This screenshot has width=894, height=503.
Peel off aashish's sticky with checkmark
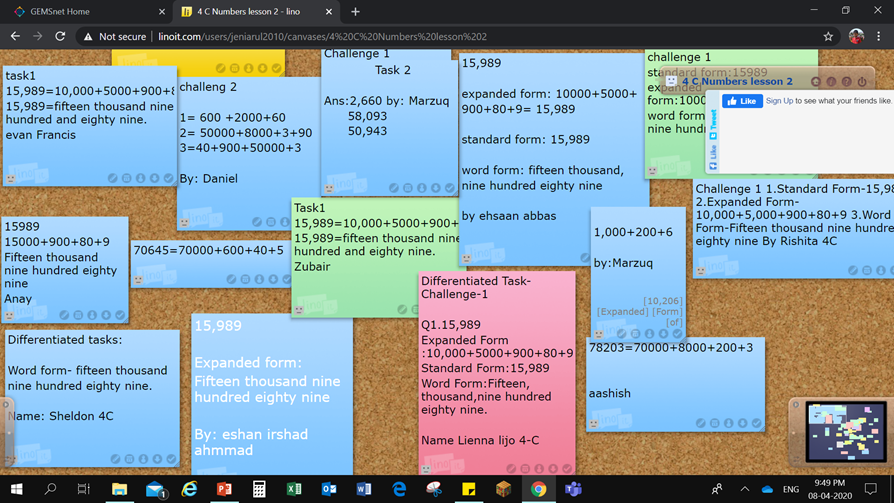tap(757, 423)
